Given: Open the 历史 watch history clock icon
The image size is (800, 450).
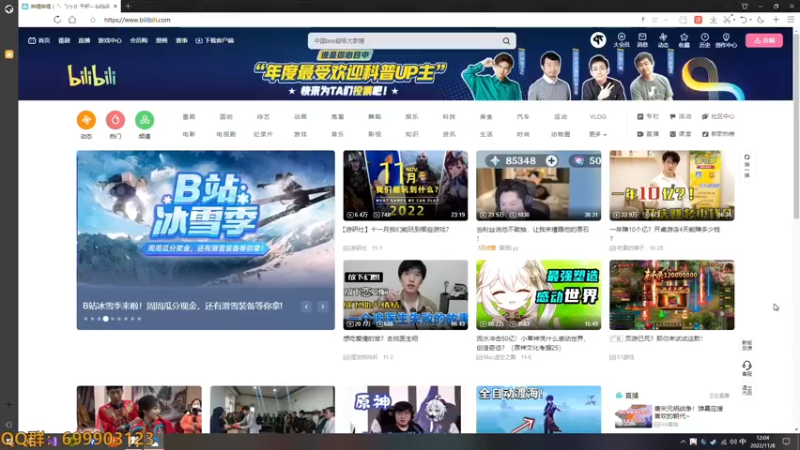Looking at the screenshot, I should 705,40.
